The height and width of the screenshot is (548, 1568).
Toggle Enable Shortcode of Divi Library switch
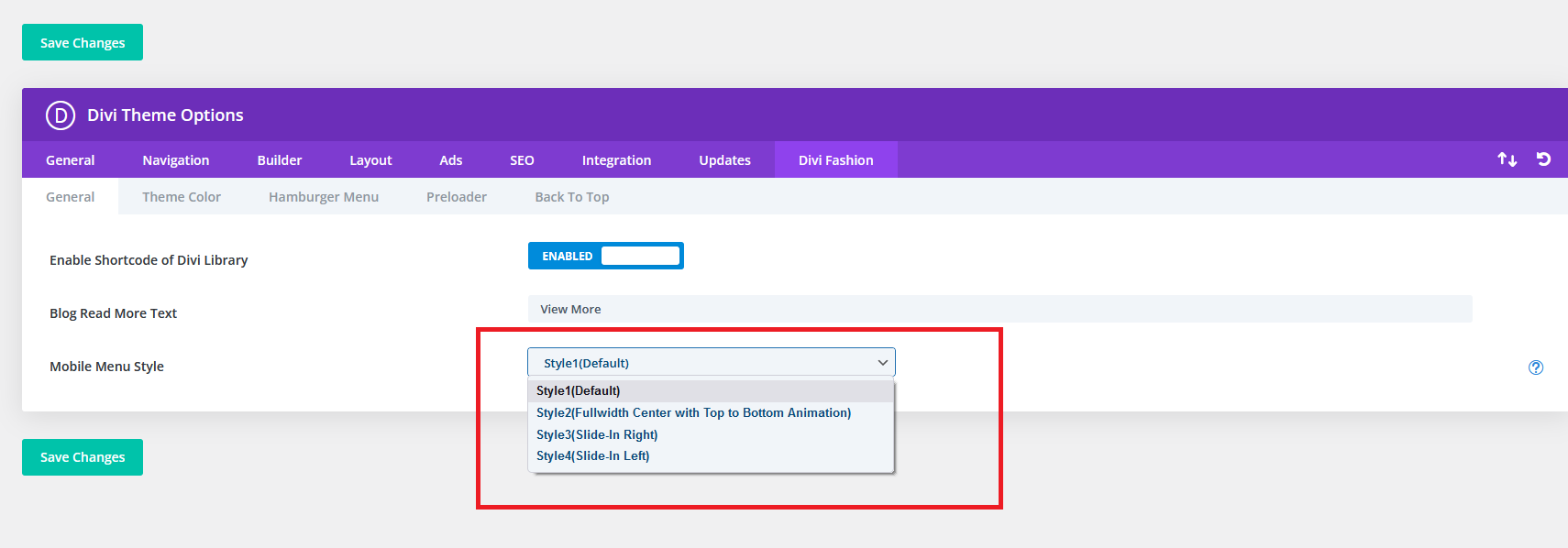pyautogui.click(x=606, y=256)
